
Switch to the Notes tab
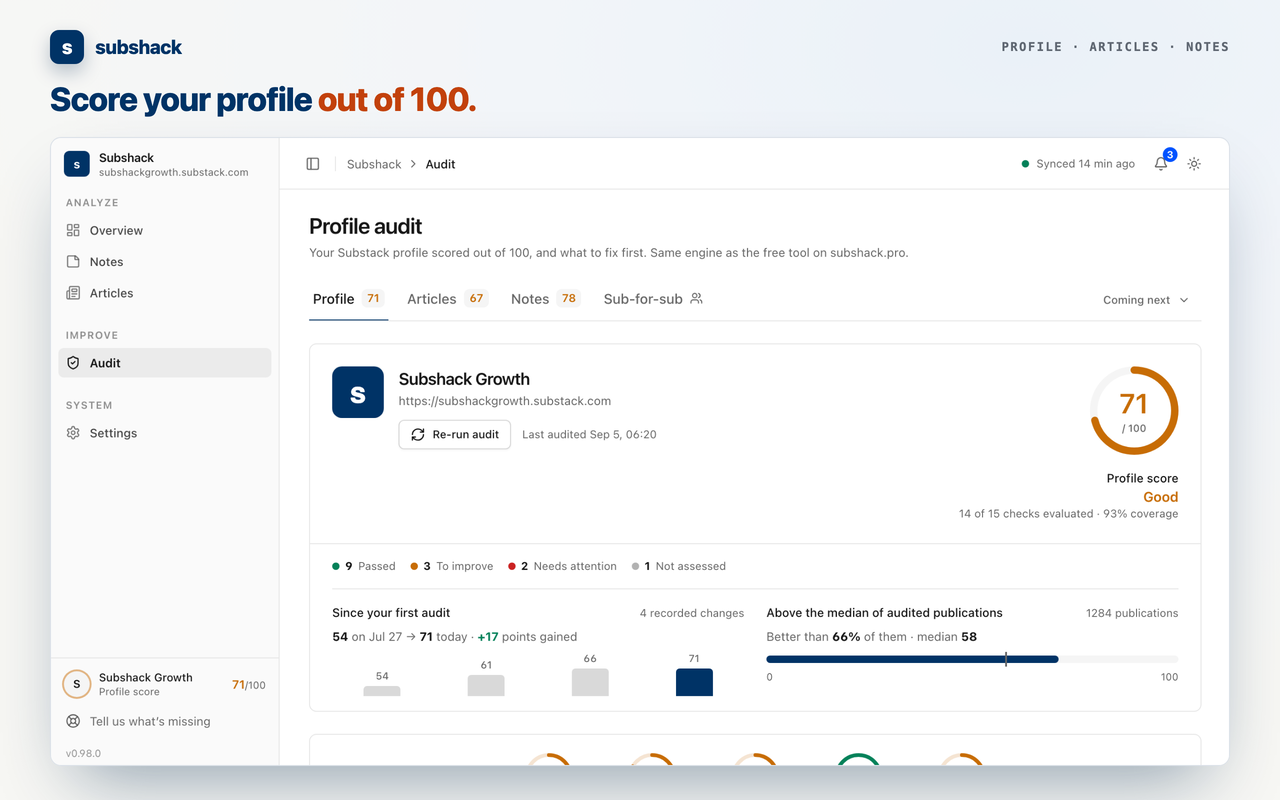point(546,299)
